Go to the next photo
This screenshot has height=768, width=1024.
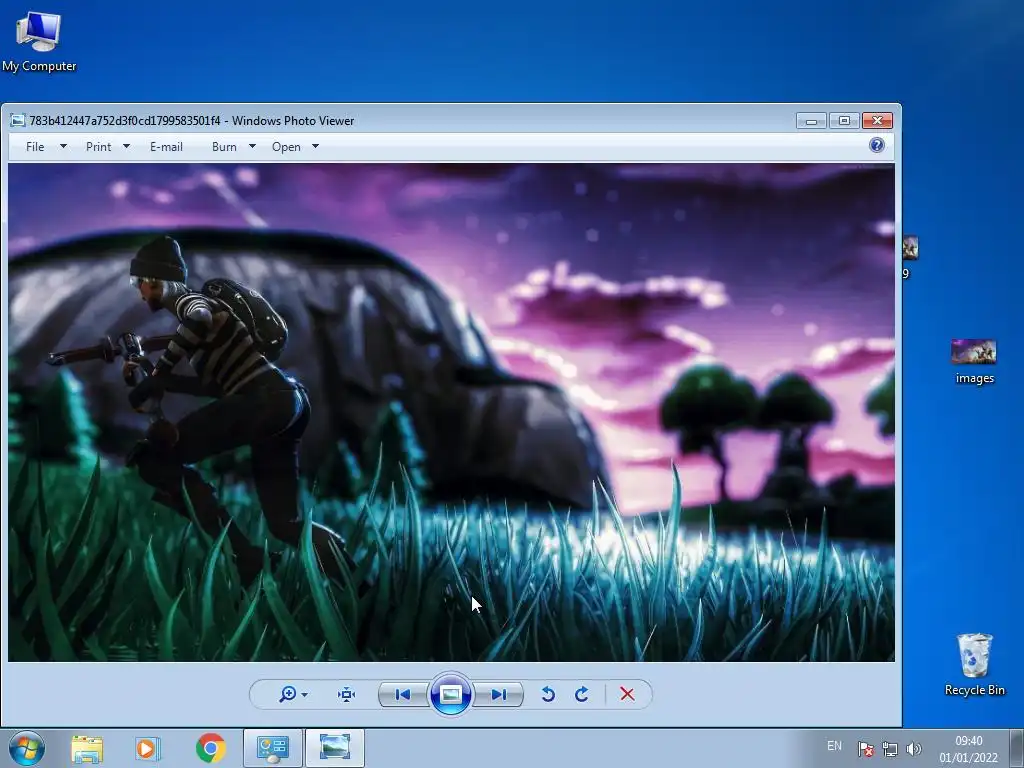pos(499,694)
